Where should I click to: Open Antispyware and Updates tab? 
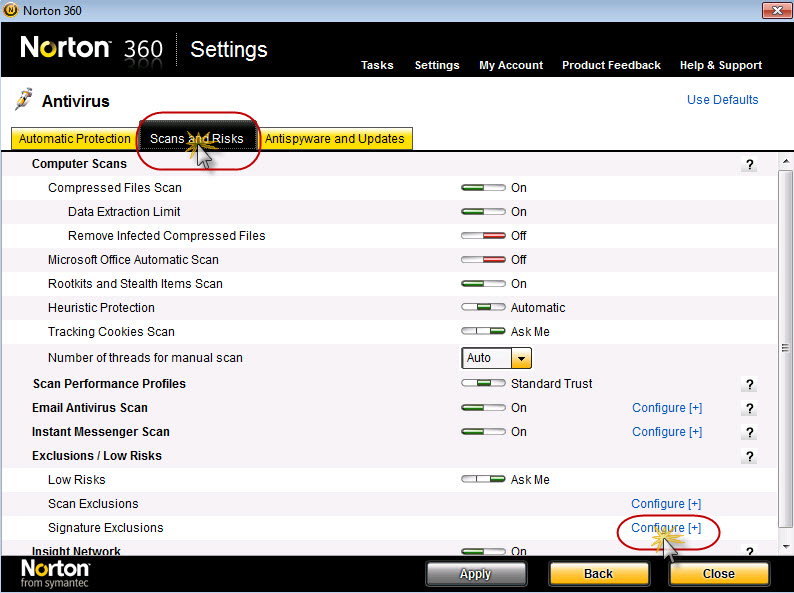tap(335, 139)
